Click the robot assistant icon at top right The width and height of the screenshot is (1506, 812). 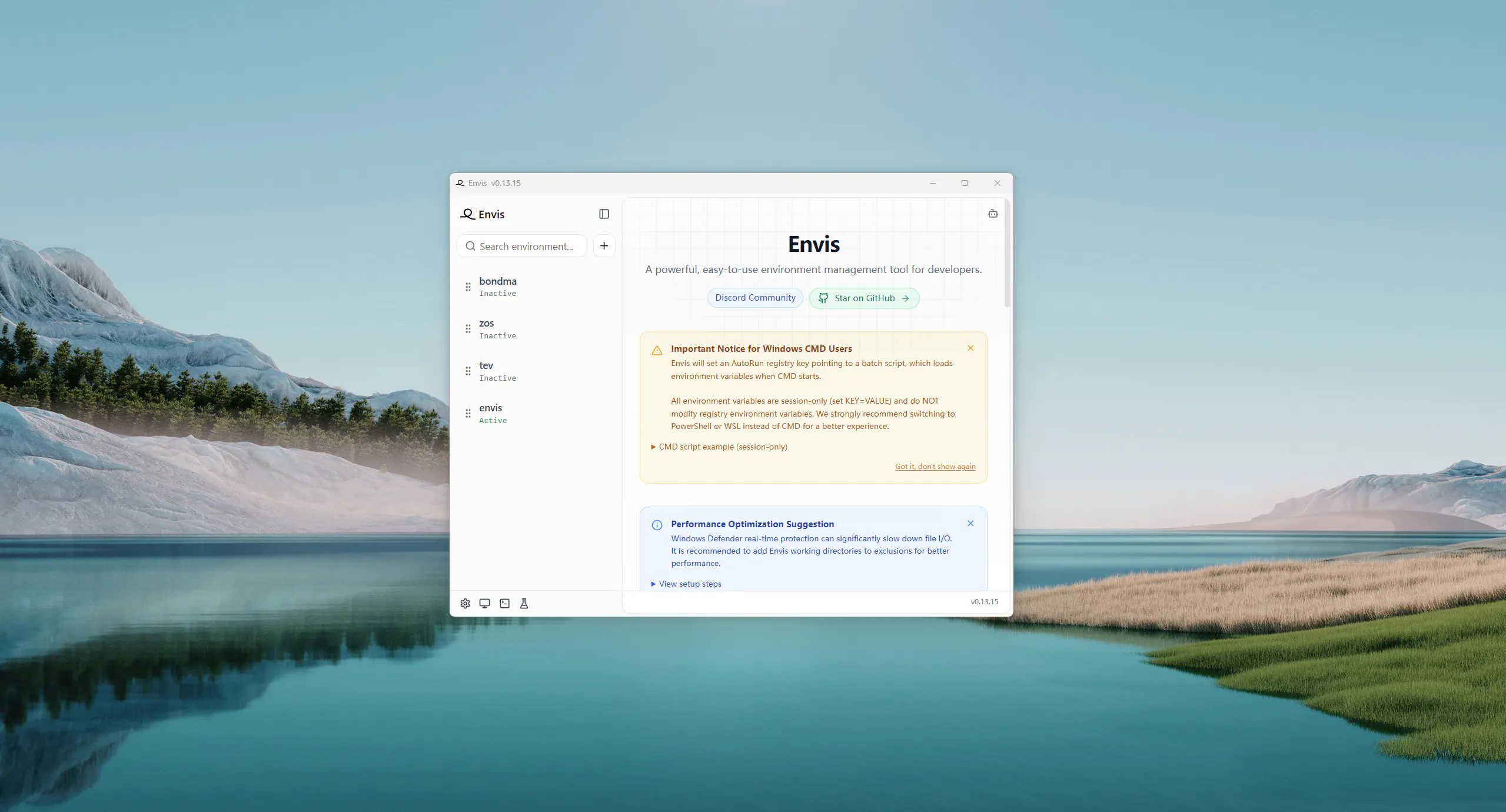click(x=993, y=214)
